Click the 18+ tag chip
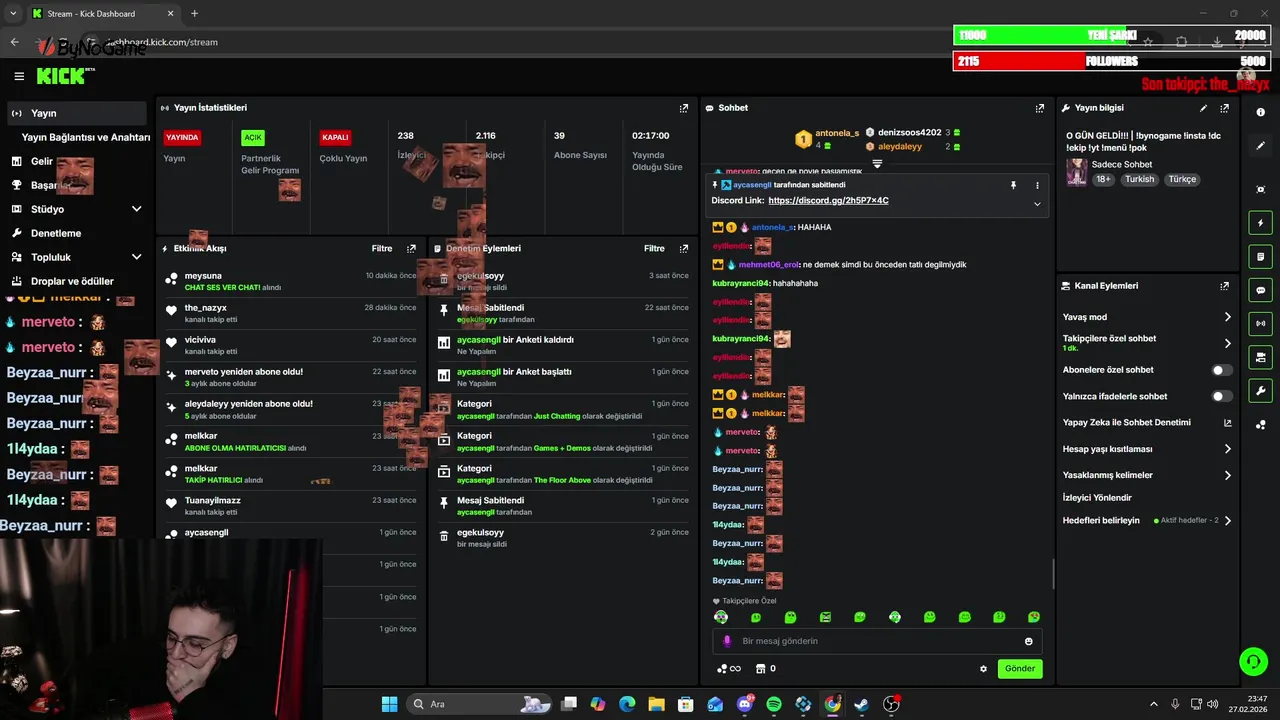The width and height of the screenshot is (1280, 720). coord(1103,179)
